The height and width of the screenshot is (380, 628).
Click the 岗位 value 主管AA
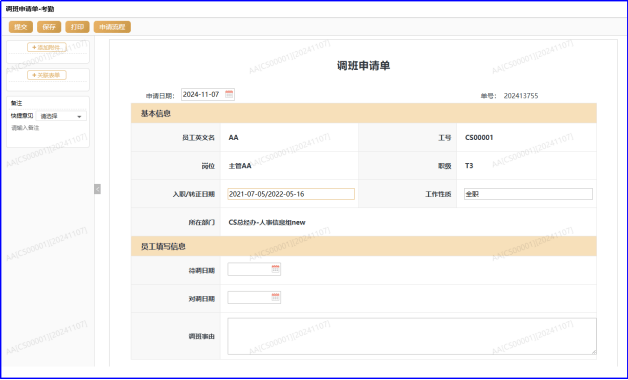pyautogui.click(x=240, y=166)
